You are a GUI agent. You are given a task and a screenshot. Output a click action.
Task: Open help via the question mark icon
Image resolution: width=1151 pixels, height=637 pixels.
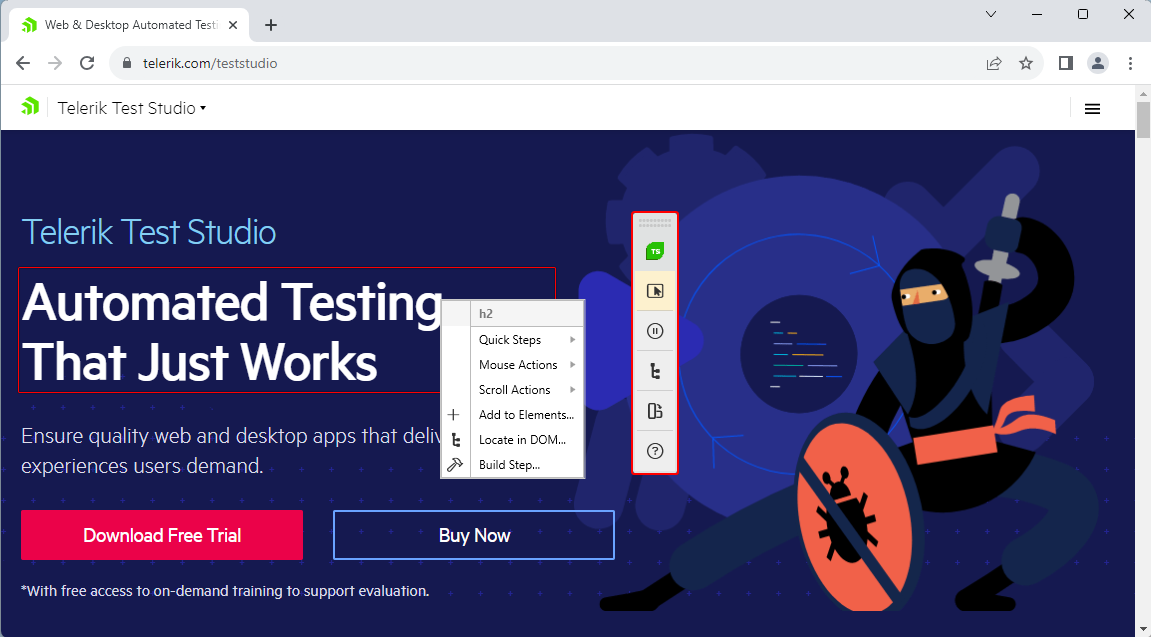[655, 451]
